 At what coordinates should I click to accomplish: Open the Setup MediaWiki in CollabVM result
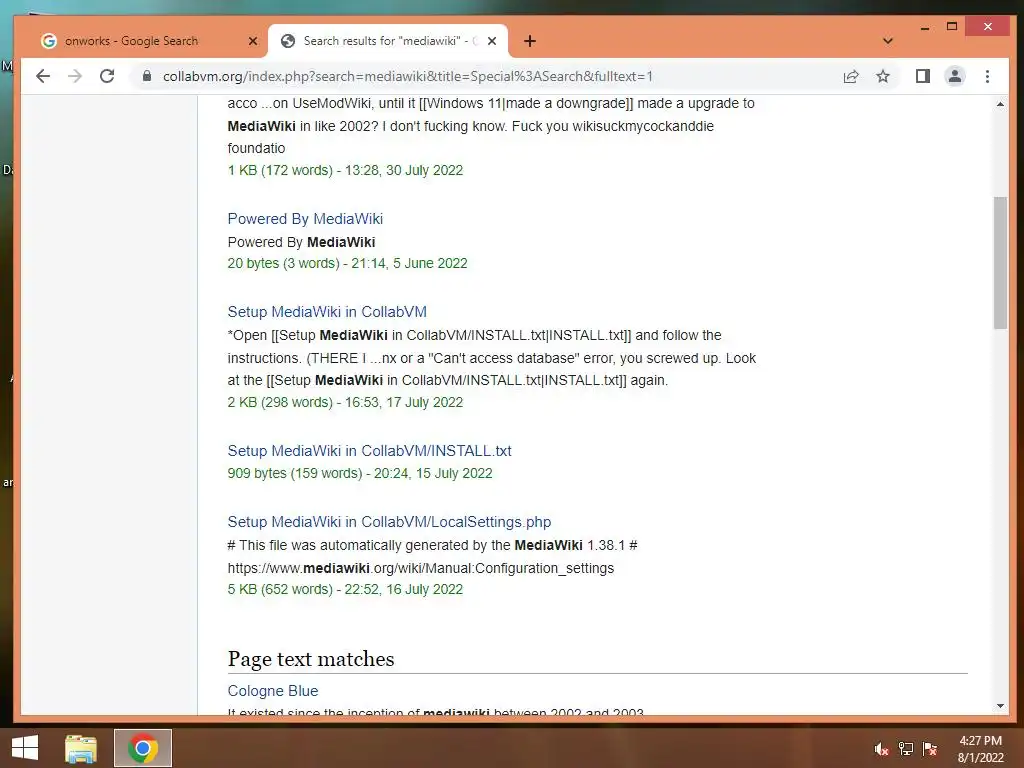(x=327, y=312)
